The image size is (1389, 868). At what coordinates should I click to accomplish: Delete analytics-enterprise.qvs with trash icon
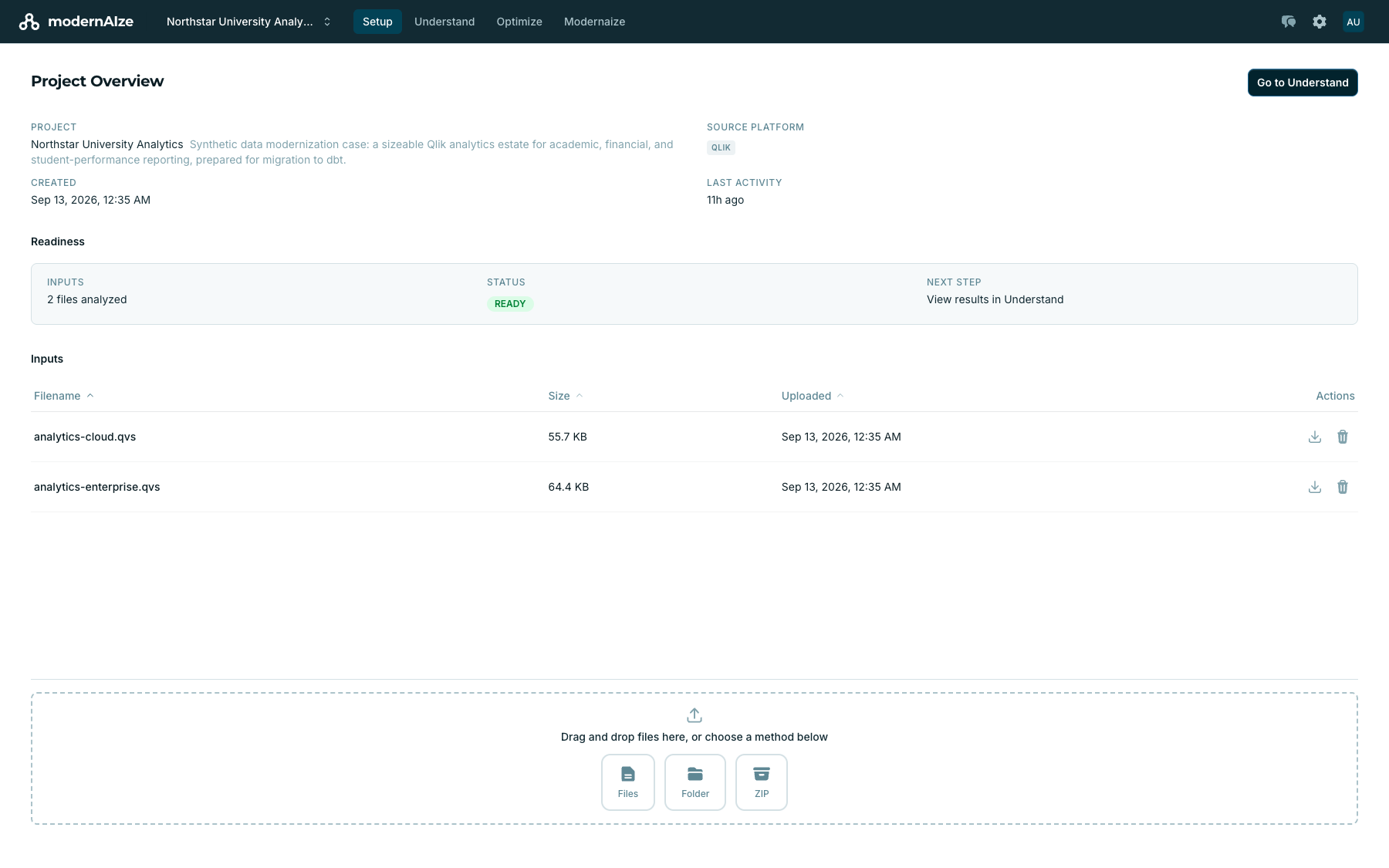(1343, 487)
